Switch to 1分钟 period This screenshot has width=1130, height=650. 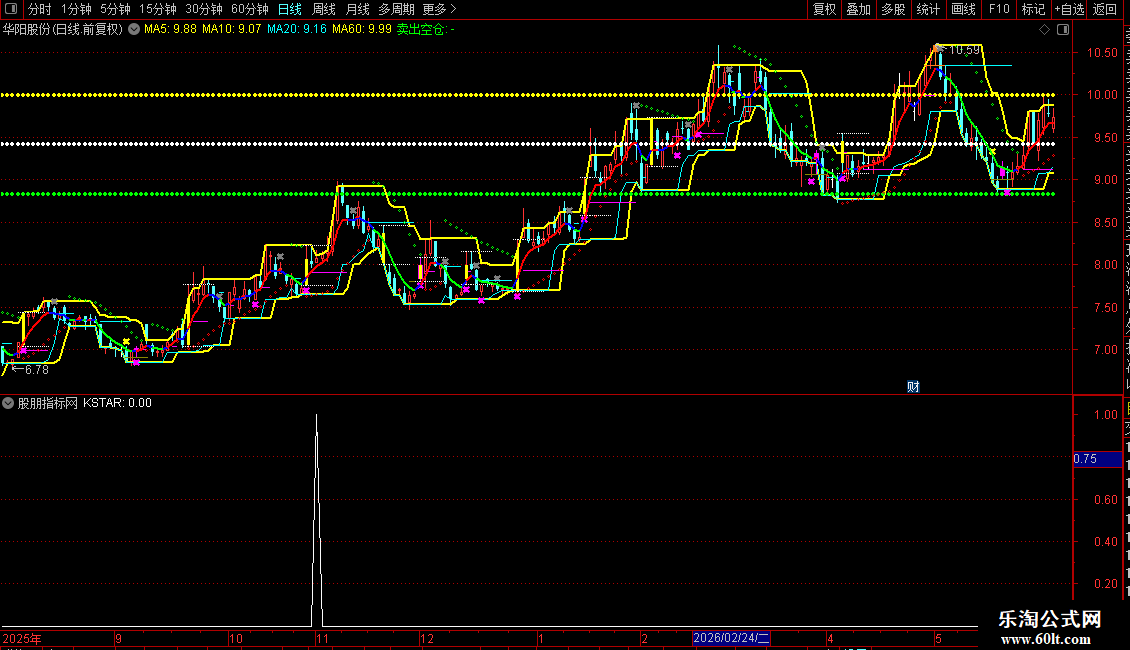[76, 9]
